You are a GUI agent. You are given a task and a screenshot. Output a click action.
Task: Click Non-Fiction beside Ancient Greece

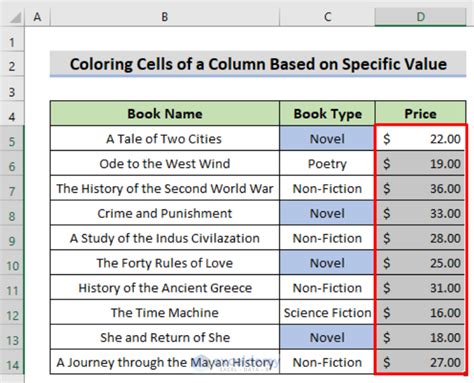pos(327,287)
